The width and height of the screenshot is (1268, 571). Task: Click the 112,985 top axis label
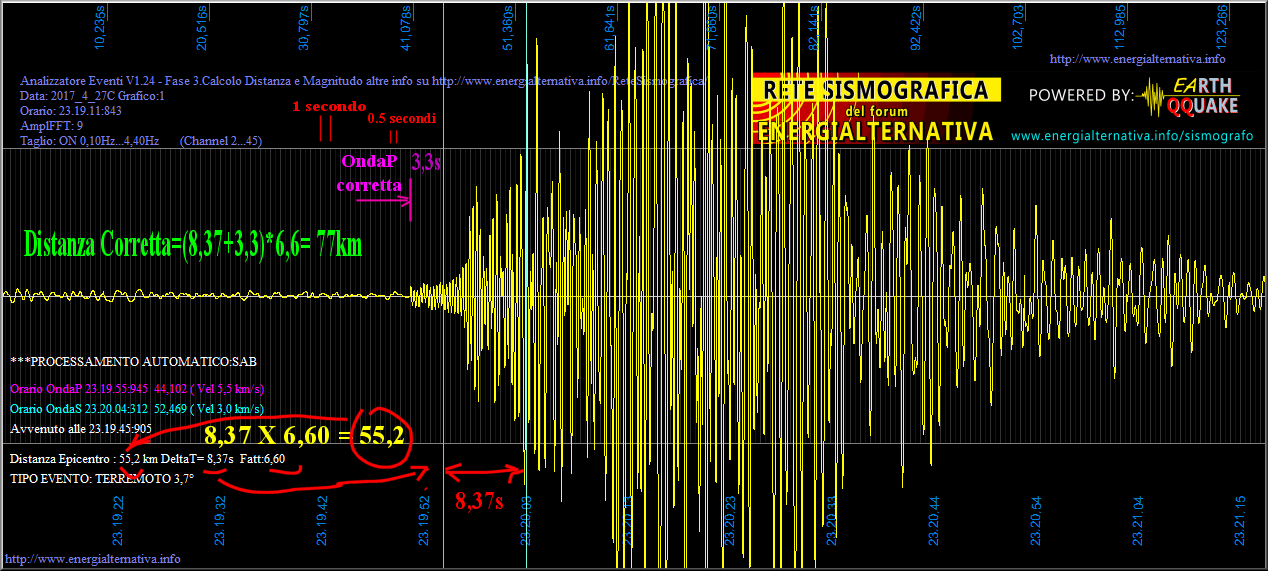tap(1120, 27)
